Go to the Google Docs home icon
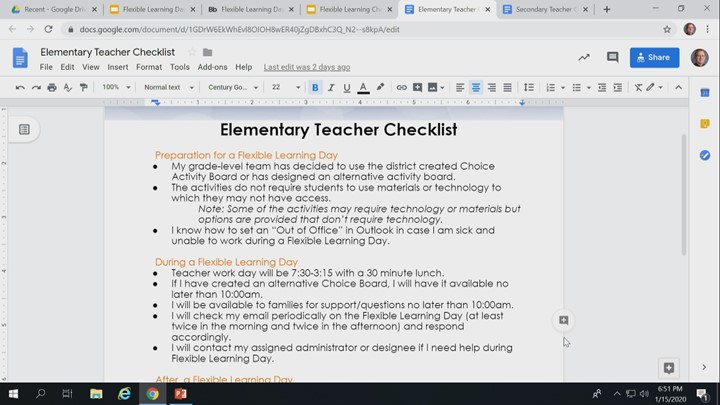720x405 pixels. pos(20,58)
